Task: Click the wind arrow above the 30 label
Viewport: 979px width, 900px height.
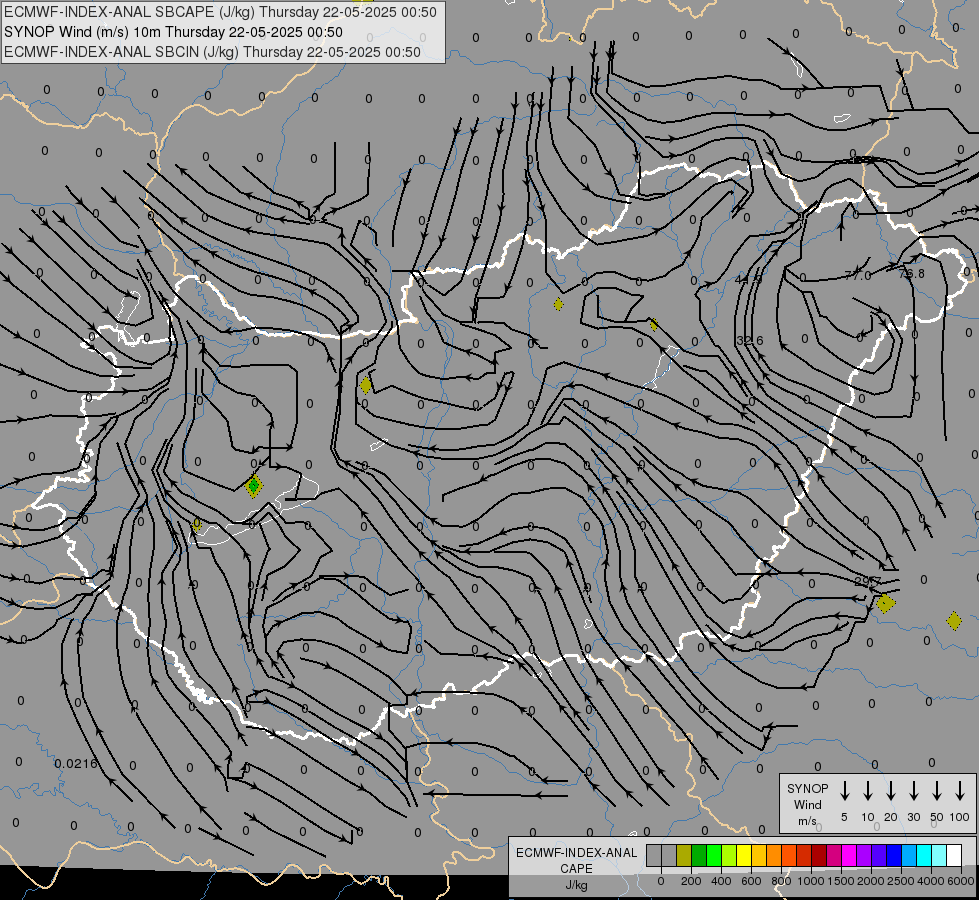Action: 913,790
